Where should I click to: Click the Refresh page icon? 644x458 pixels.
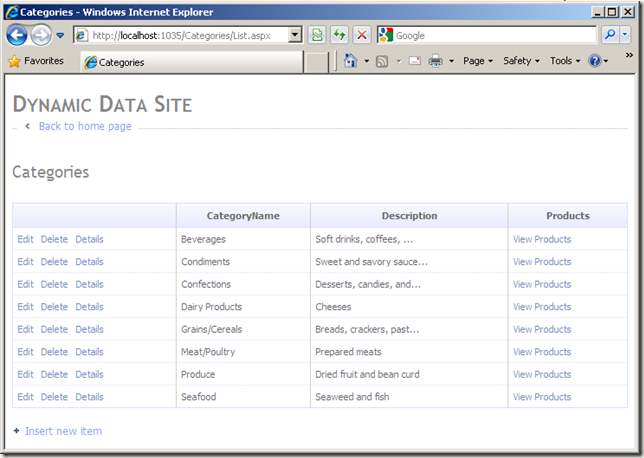click(339, 35)
